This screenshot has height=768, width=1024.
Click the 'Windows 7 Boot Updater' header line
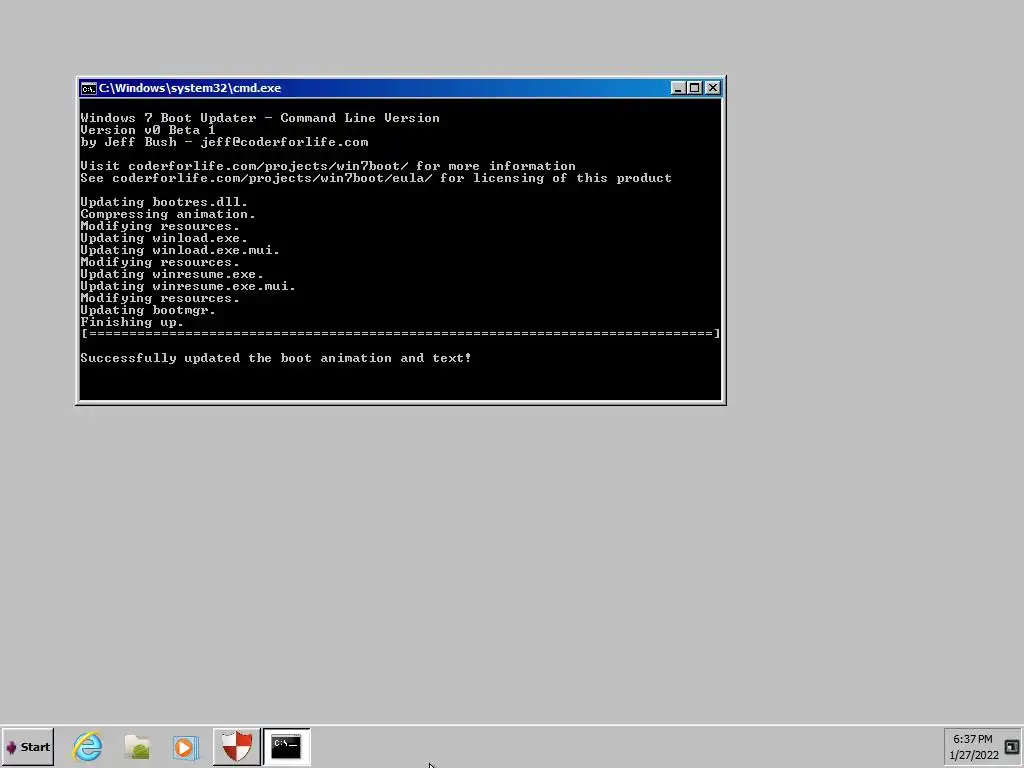pos(260,118)
